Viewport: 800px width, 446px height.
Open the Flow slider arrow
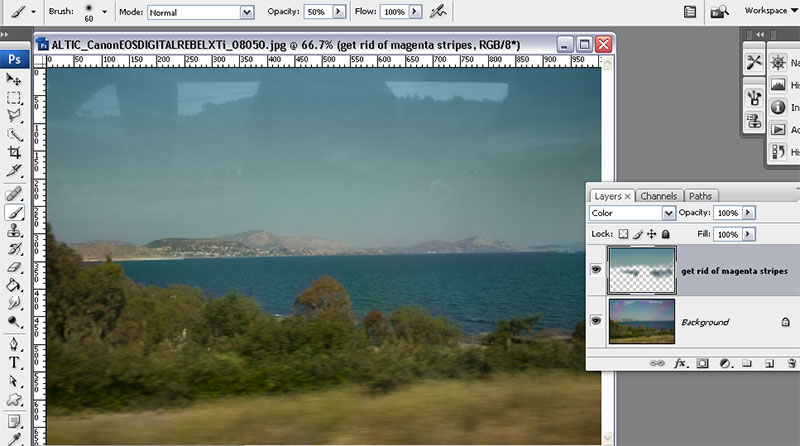pos(416,11)
